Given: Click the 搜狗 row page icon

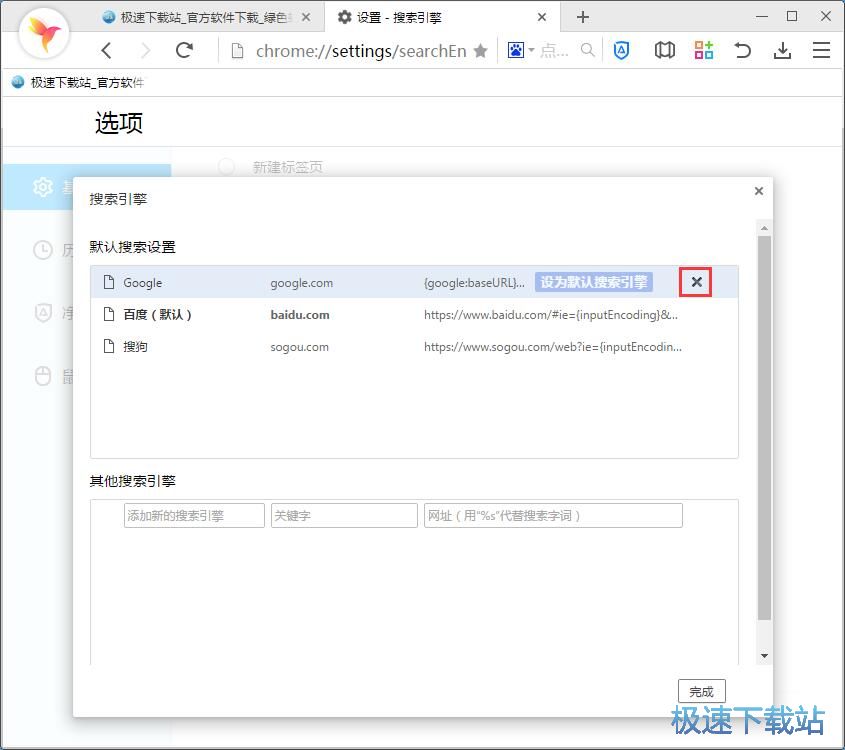Looking at the screenshot, I should pyautogui.click(x=109, y=346).
